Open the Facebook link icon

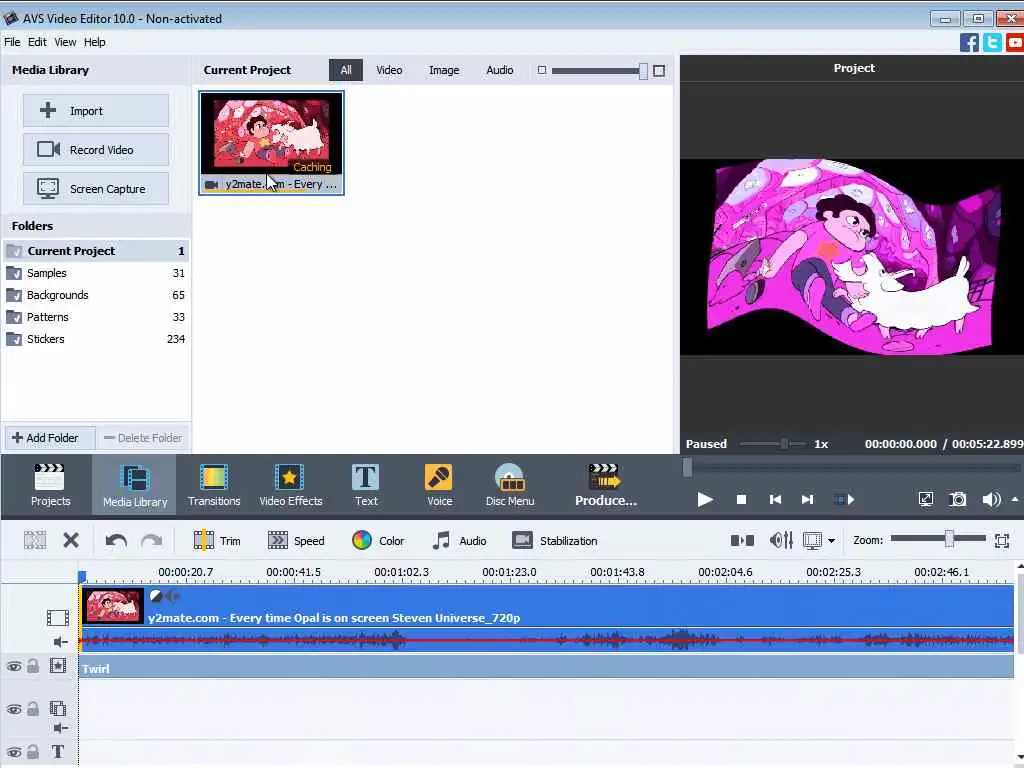coord(969,42)
